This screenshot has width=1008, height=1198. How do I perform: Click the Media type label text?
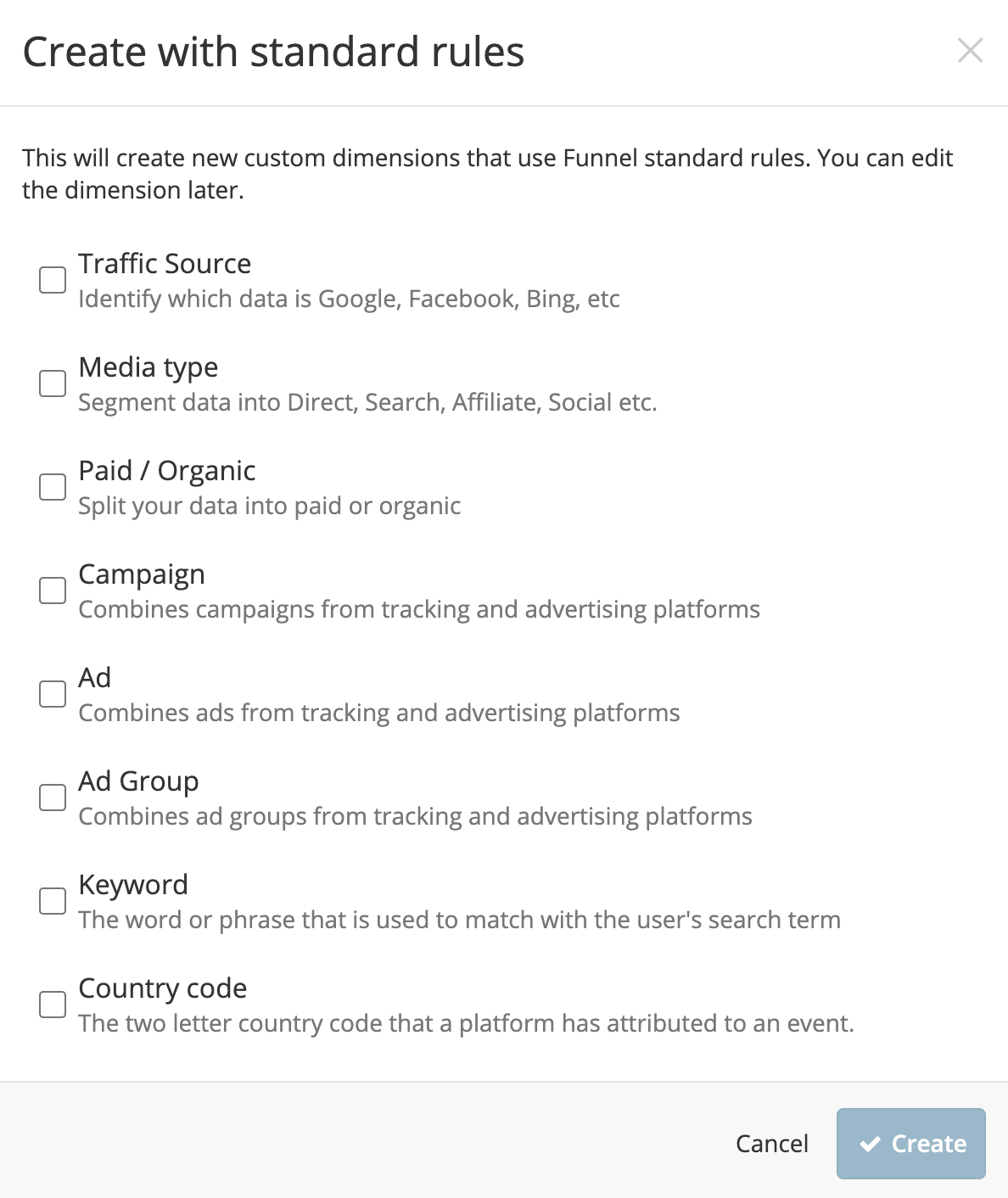click(148, 367)
